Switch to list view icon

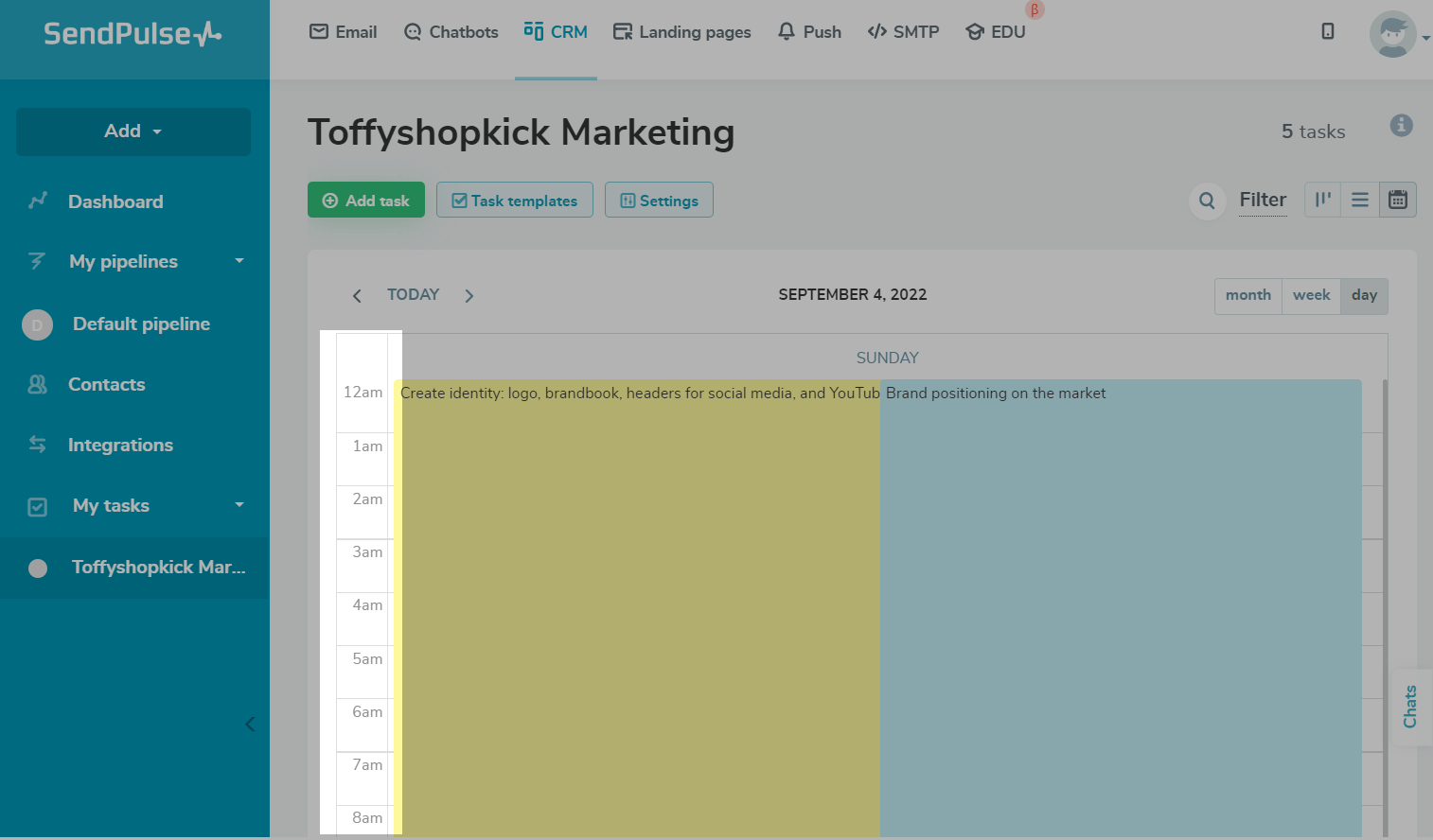tap(1360, 200)
